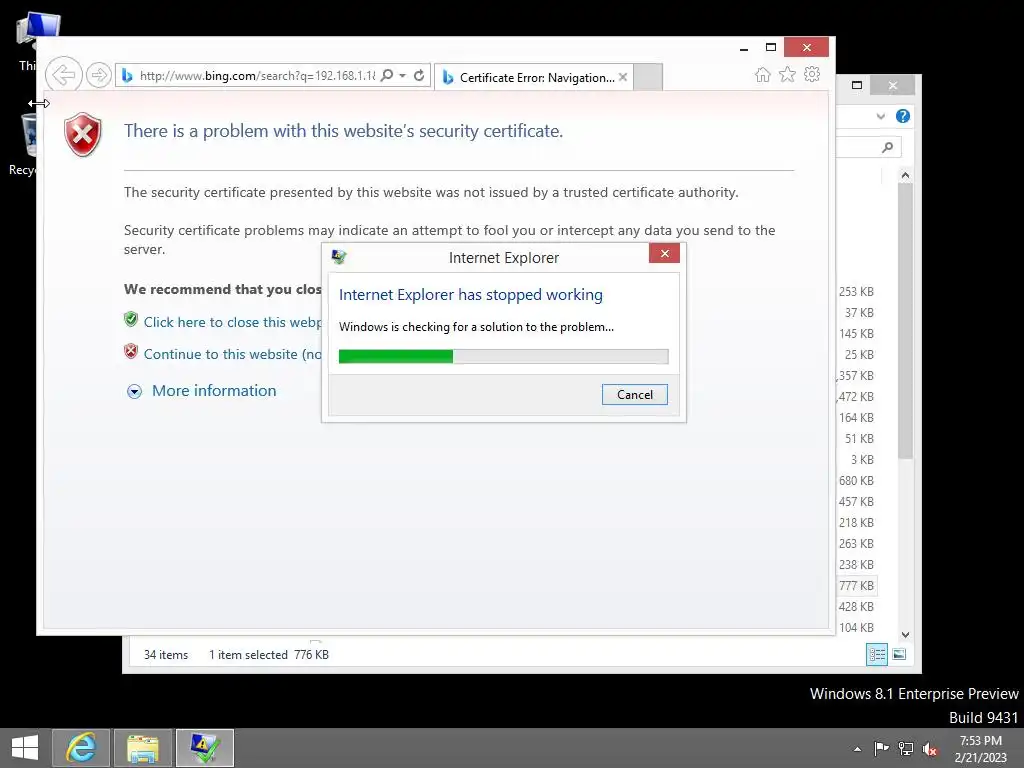Image resolution: width=1024 pixels, height=768 pixels.
Task: Open address bar autocomplete dropdown arrow
Action: [x=403, y=75]
